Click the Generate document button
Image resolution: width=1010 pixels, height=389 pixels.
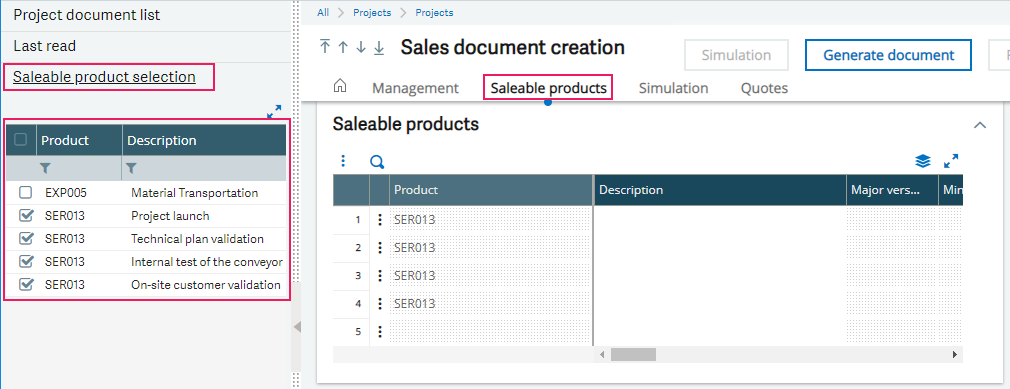(888, 55)
